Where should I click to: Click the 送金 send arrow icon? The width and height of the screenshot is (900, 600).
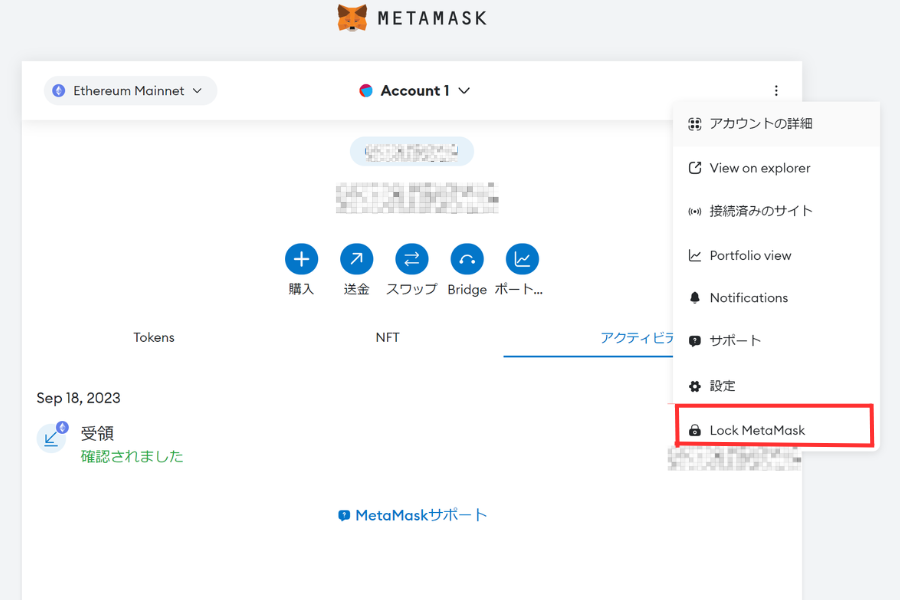pos(357,258)
